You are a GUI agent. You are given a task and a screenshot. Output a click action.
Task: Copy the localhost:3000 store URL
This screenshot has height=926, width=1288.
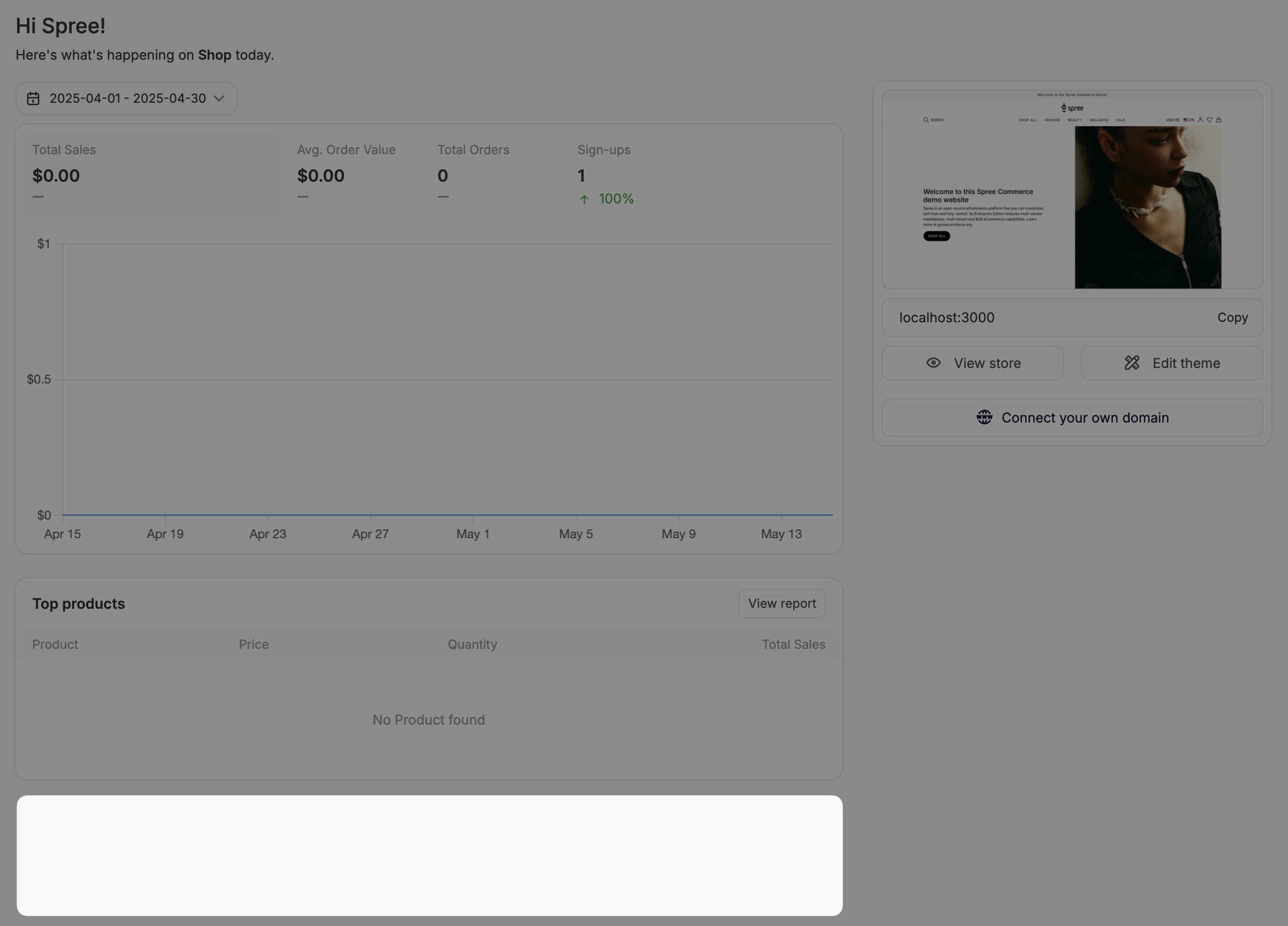[x=1232, y=318]
